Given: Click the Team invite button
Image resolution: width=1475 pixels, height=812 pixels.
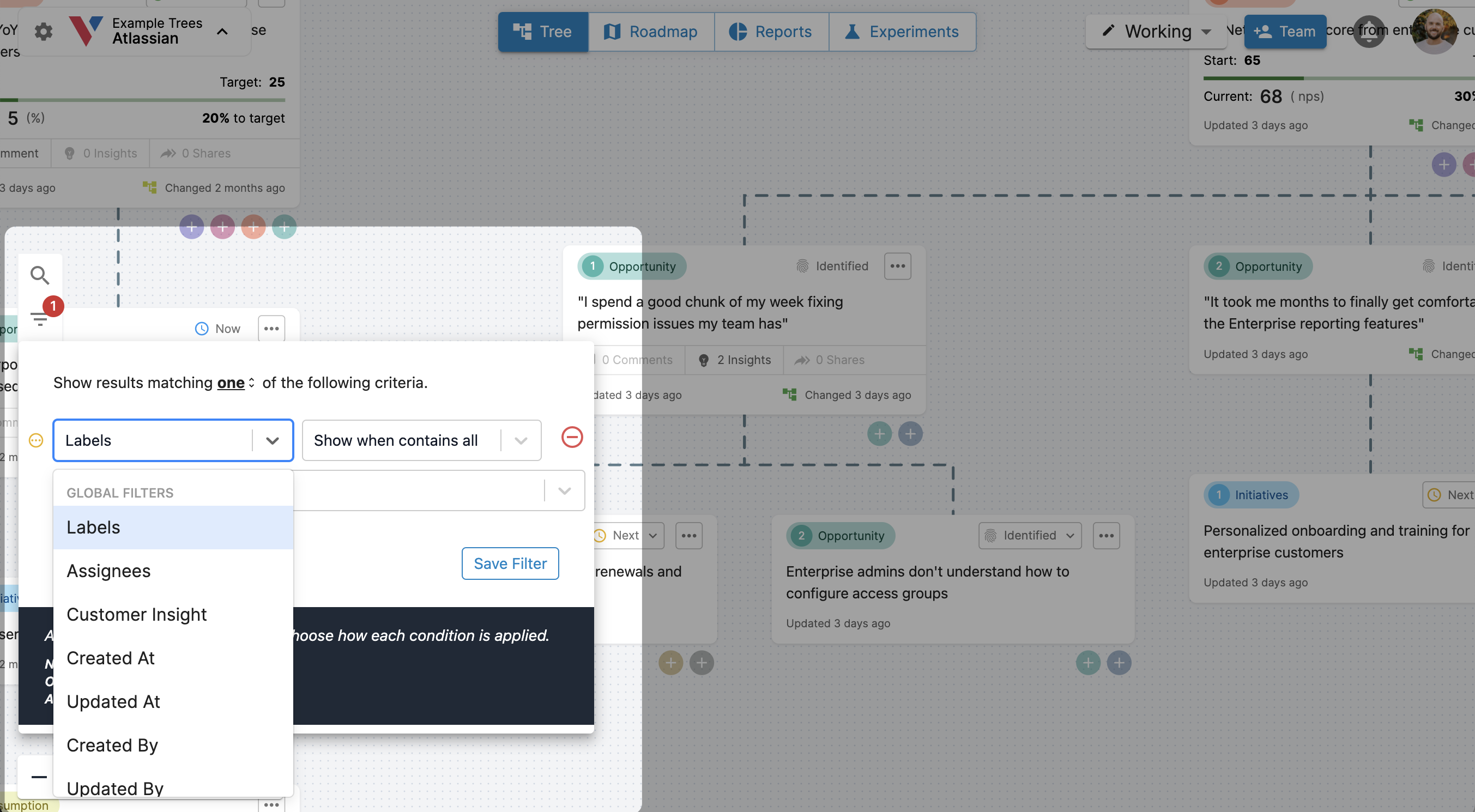Looking at the screenshot, I should point(1285,32).
